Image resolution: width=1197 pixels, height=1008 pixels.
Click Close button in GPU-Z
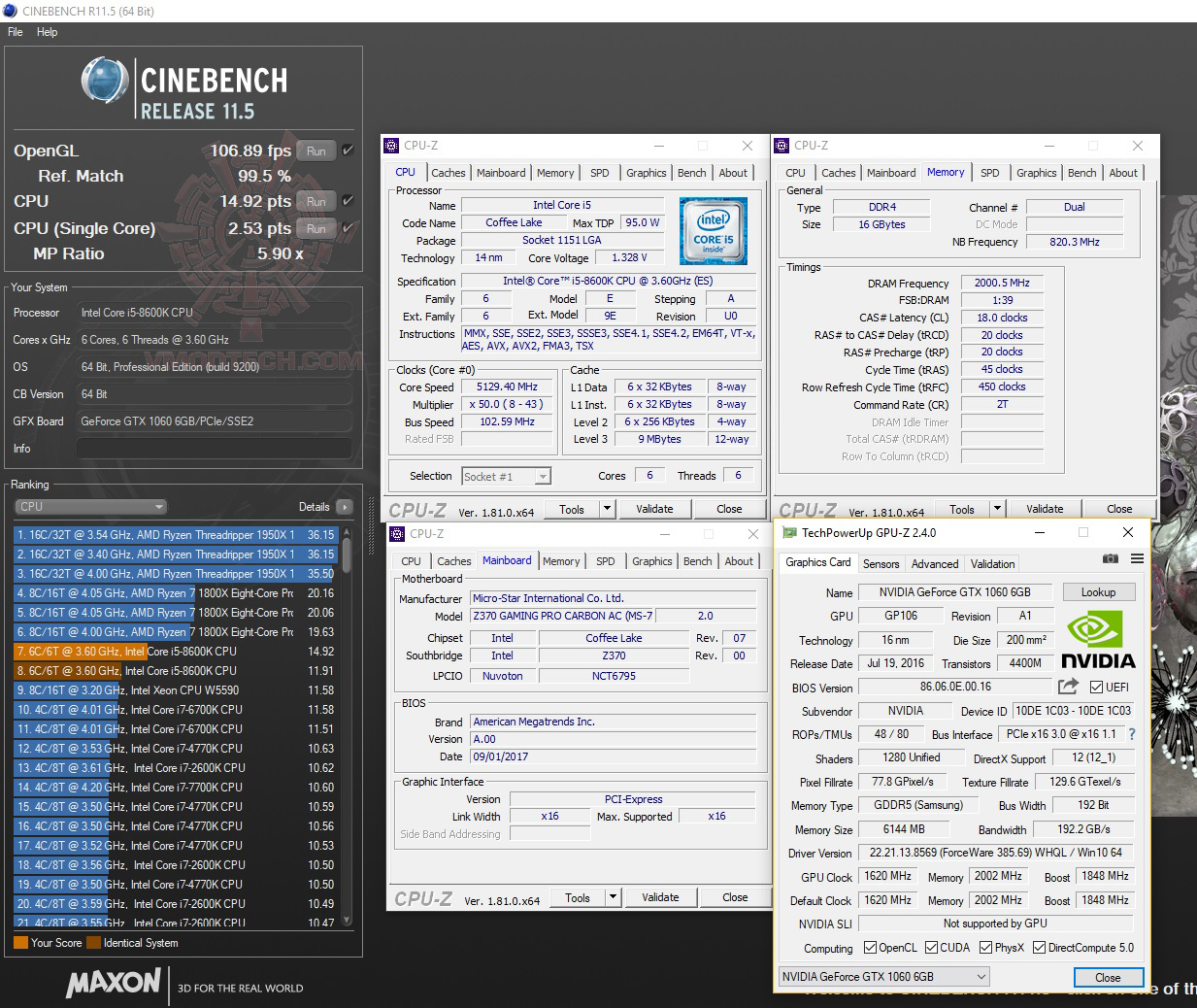click(x=1108, y=977)
